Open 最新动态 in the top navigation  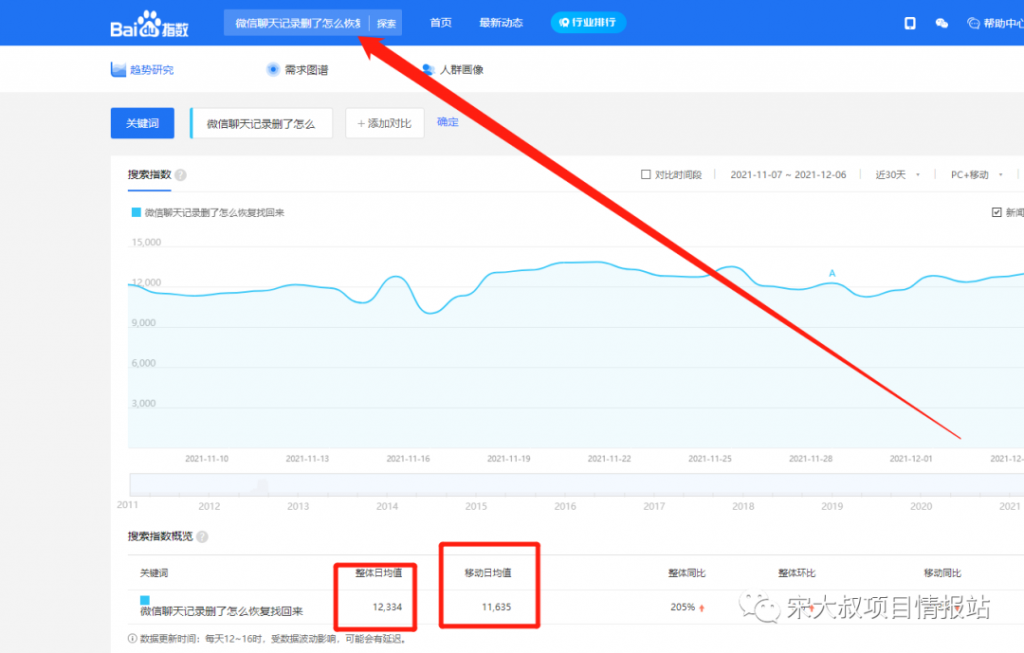(x=501, y=23)
